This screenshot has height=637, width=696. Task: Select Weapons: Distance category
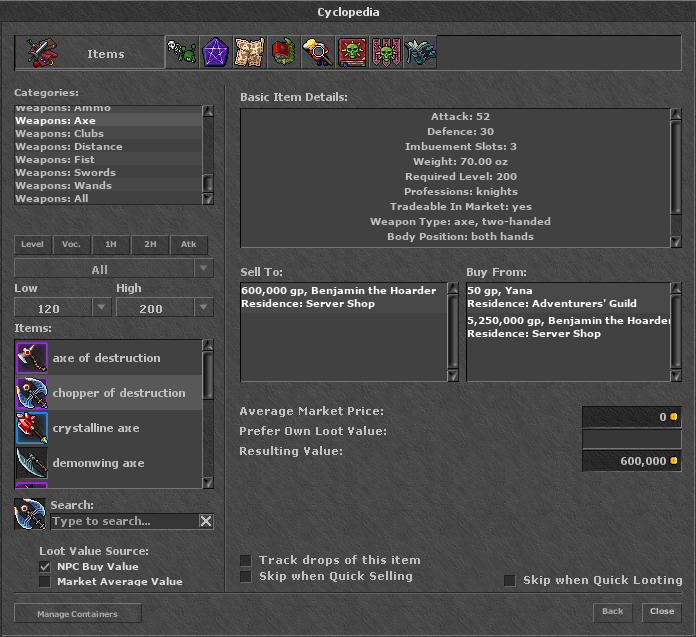tap(108, 146)
